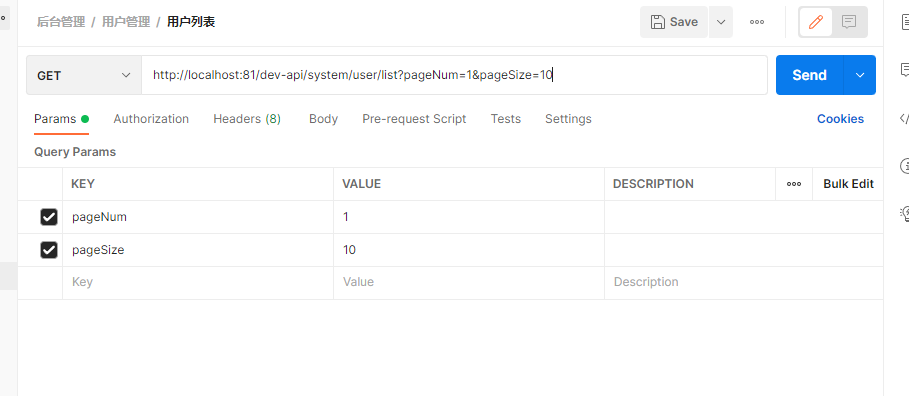909x396 pixels.
Task: Open the Pre-request Script tab
Action: [414, 119]
